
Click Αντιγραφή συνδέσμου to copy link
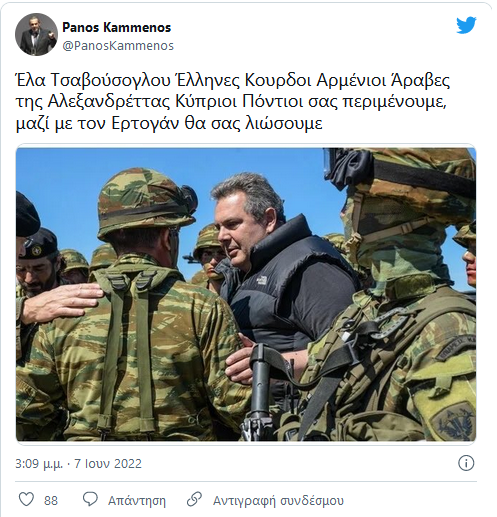(278, 501)
